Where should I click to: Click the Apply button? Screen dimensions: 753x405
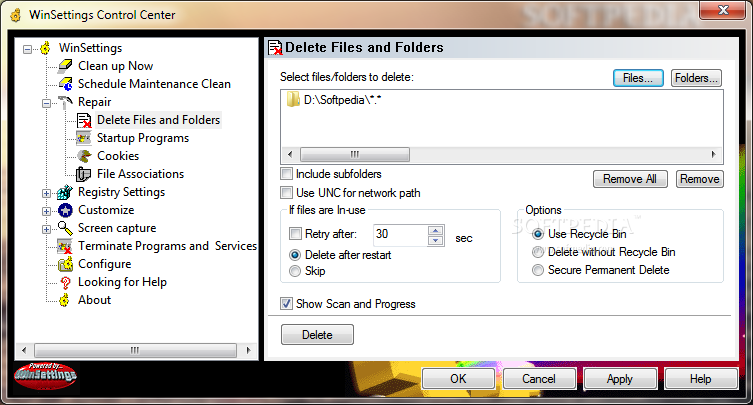point(620,379)
